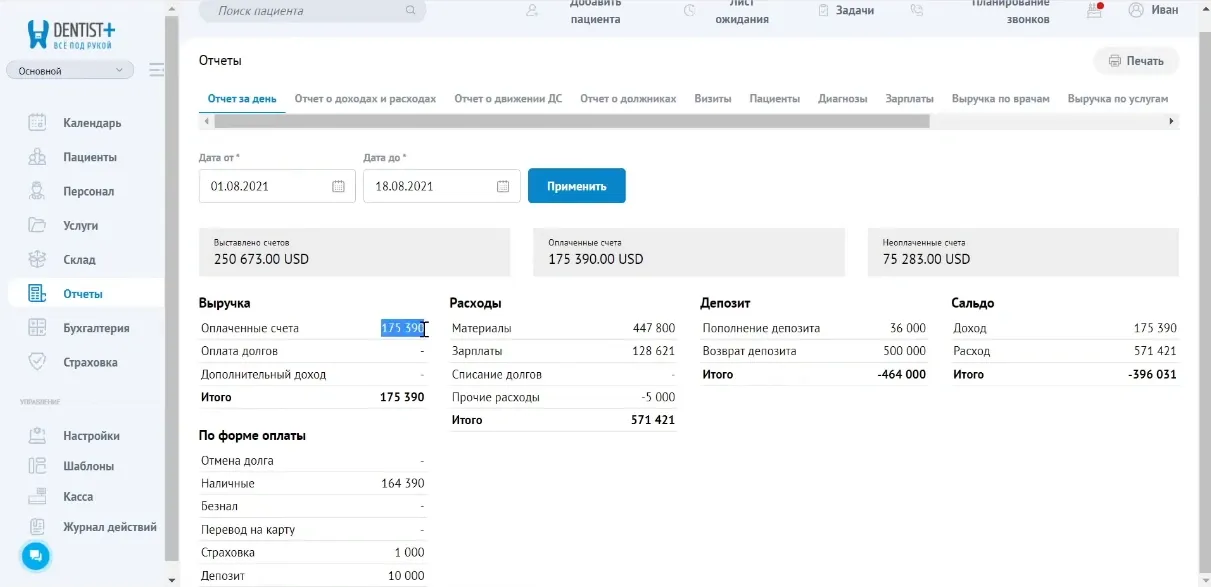Screen dimensions: 1211x587
Task: Switch to Отчет за день tab
Action: click(x=242, y=99)
